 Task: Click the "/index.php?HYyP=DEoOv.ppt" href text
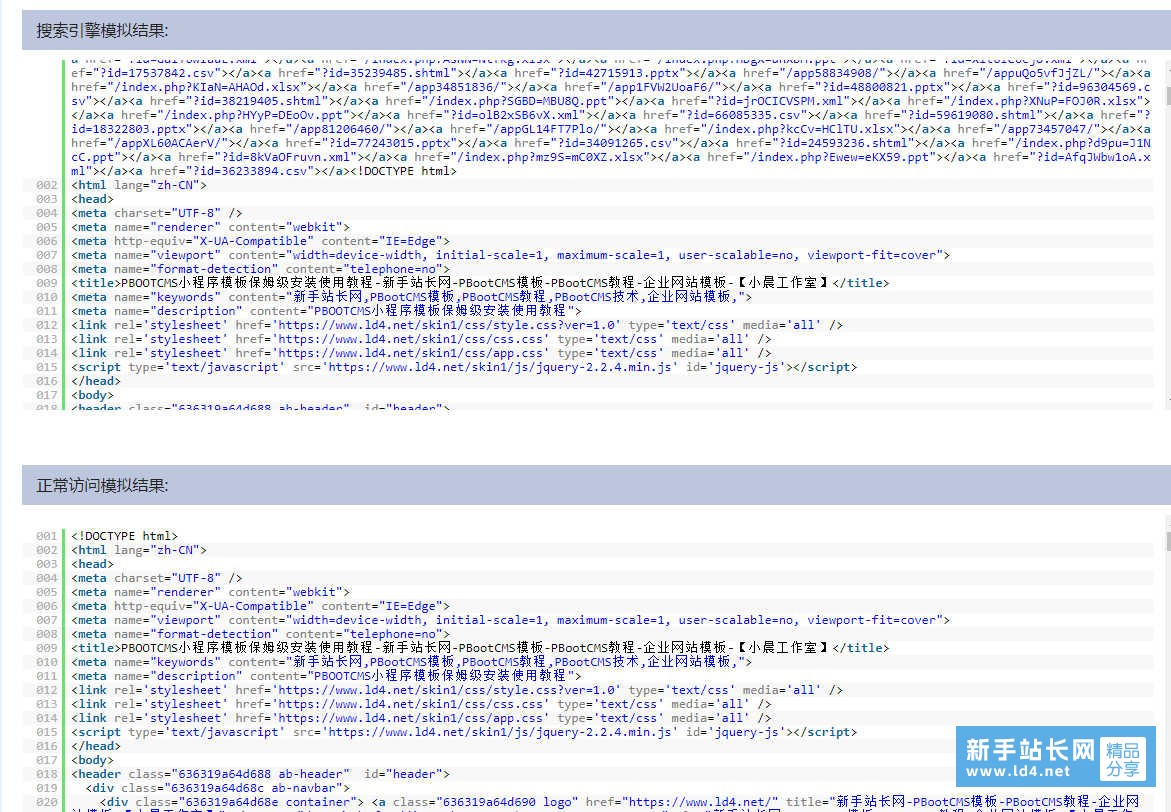[x=255, y=115]
